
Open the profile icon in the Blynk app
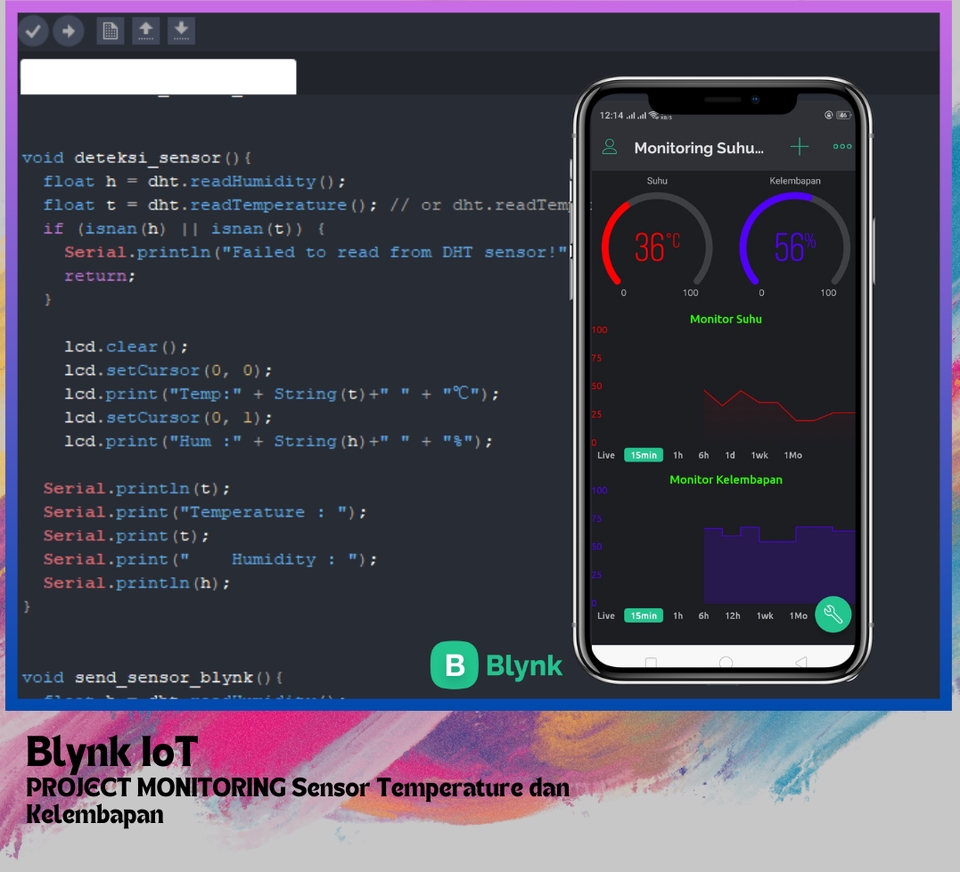609,147
